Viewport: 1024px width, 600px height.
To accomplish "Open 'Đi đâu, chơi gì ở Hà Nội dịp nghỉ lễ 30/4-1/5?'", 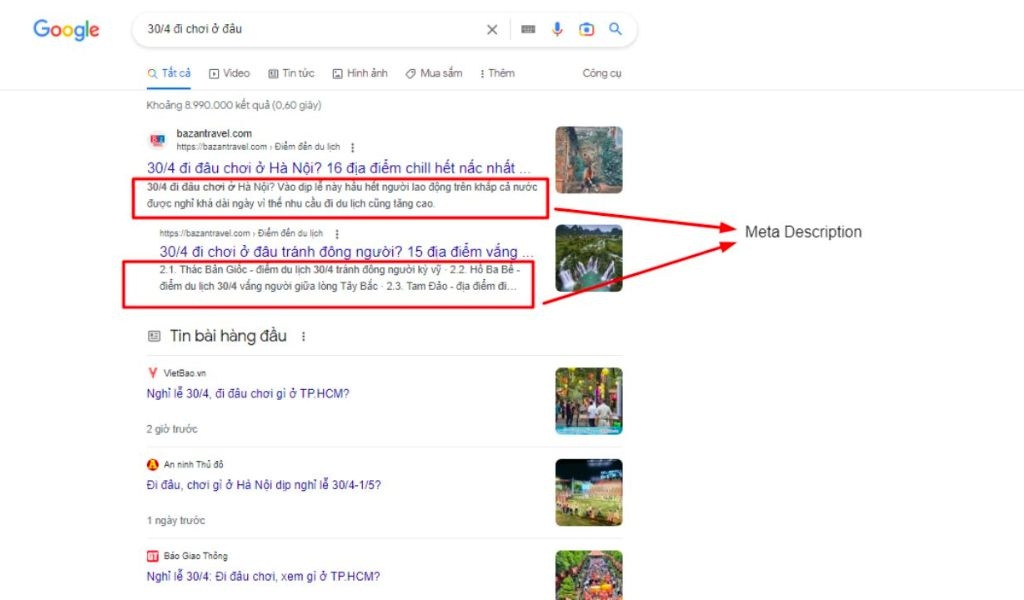I will (264, 485).
